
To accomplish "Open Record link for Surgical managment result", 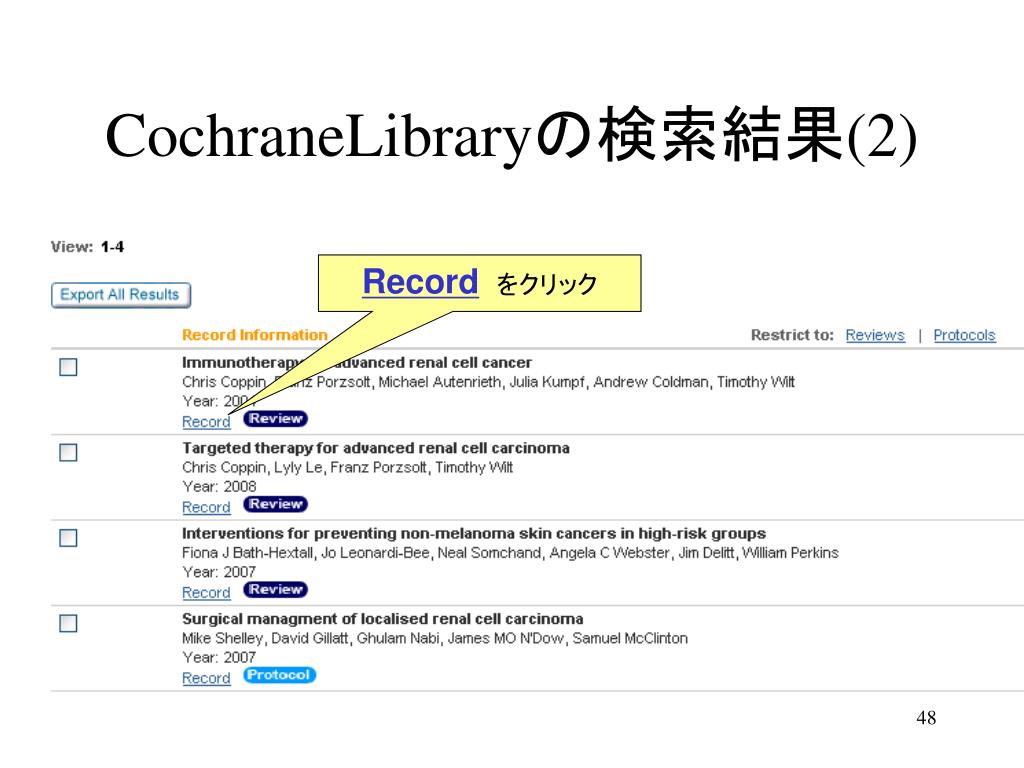I will (x=206, y=679).
